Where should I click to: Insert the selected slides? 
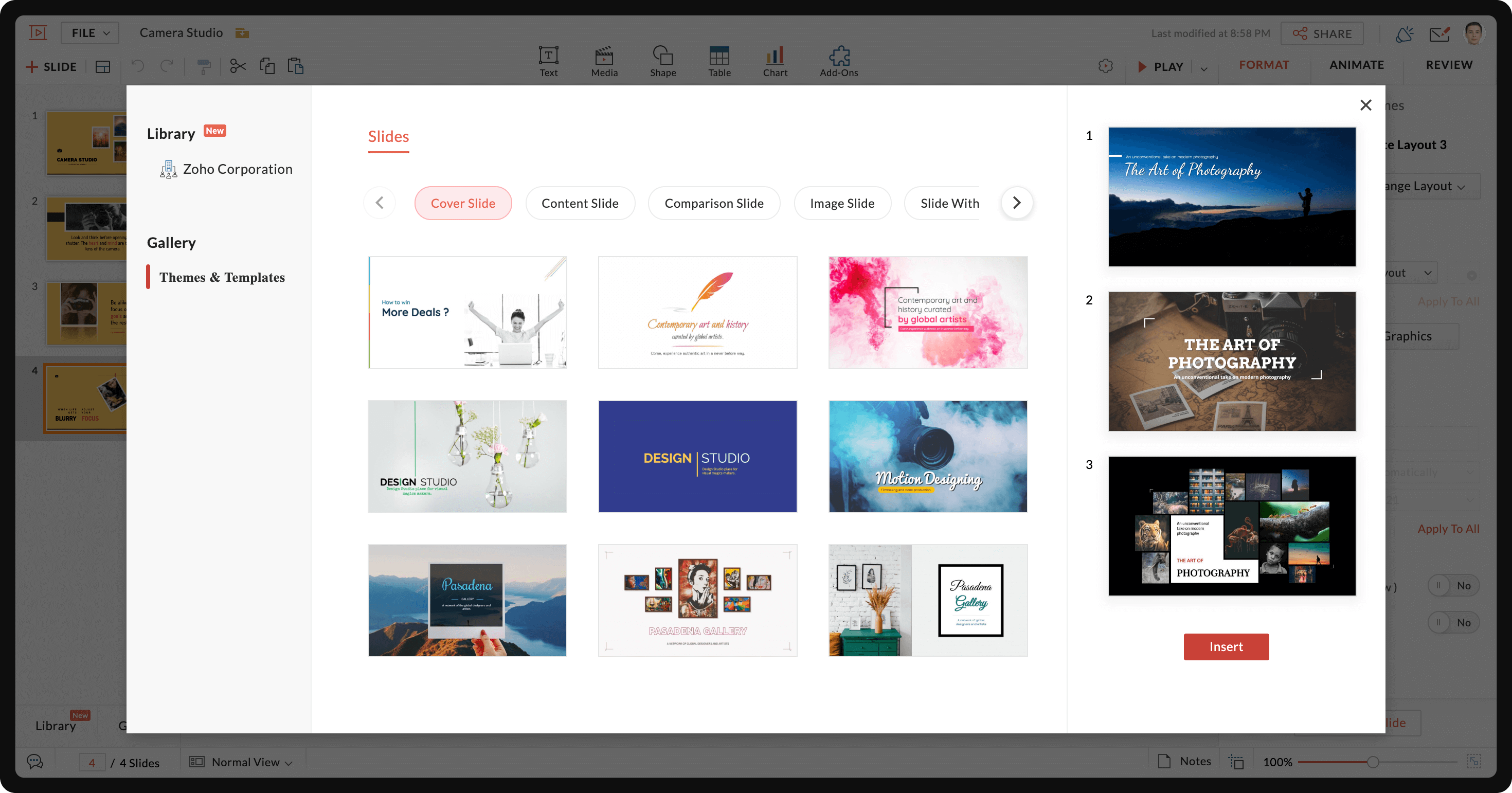click(1226, 646)
